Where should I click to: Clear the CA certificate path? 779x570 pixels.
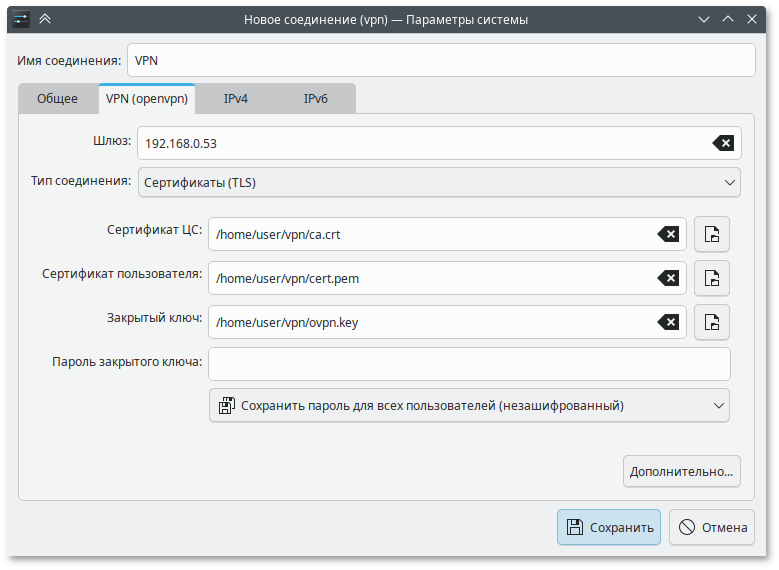tap(668, 234)
